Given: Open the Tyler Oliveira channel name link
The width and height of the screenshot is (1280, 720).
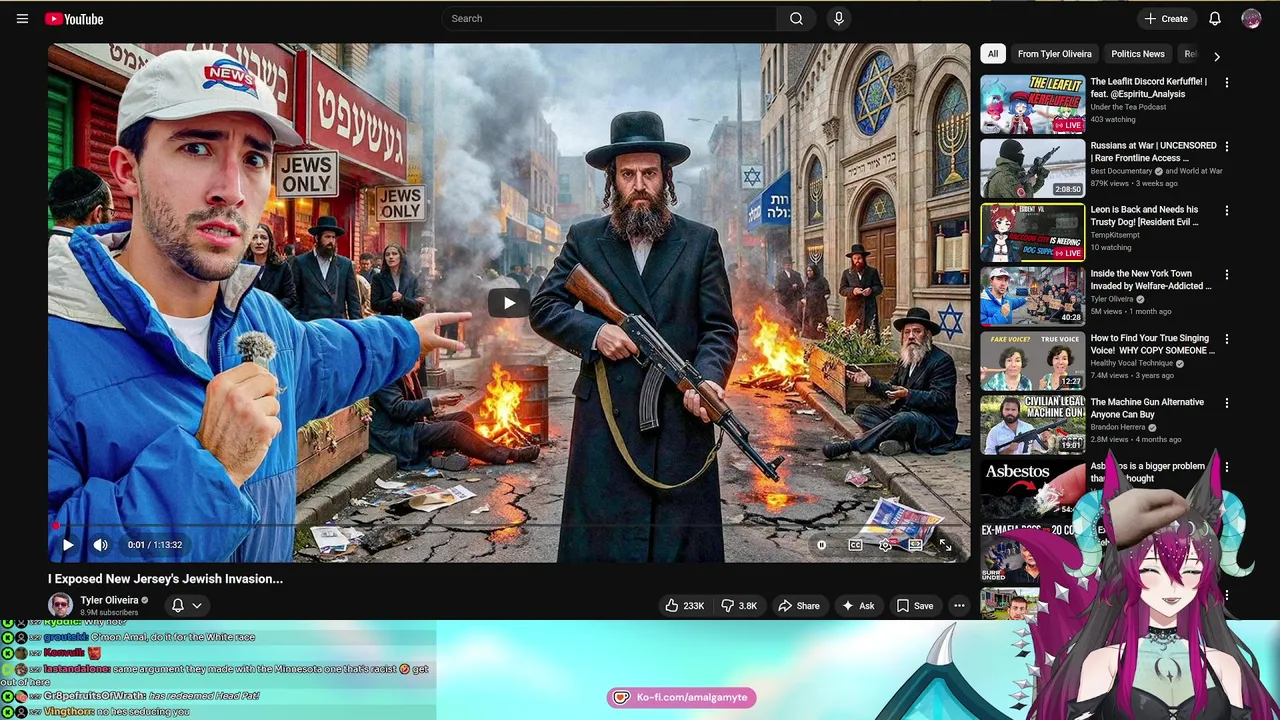Looking at the screenshot, I should (109, 600).
